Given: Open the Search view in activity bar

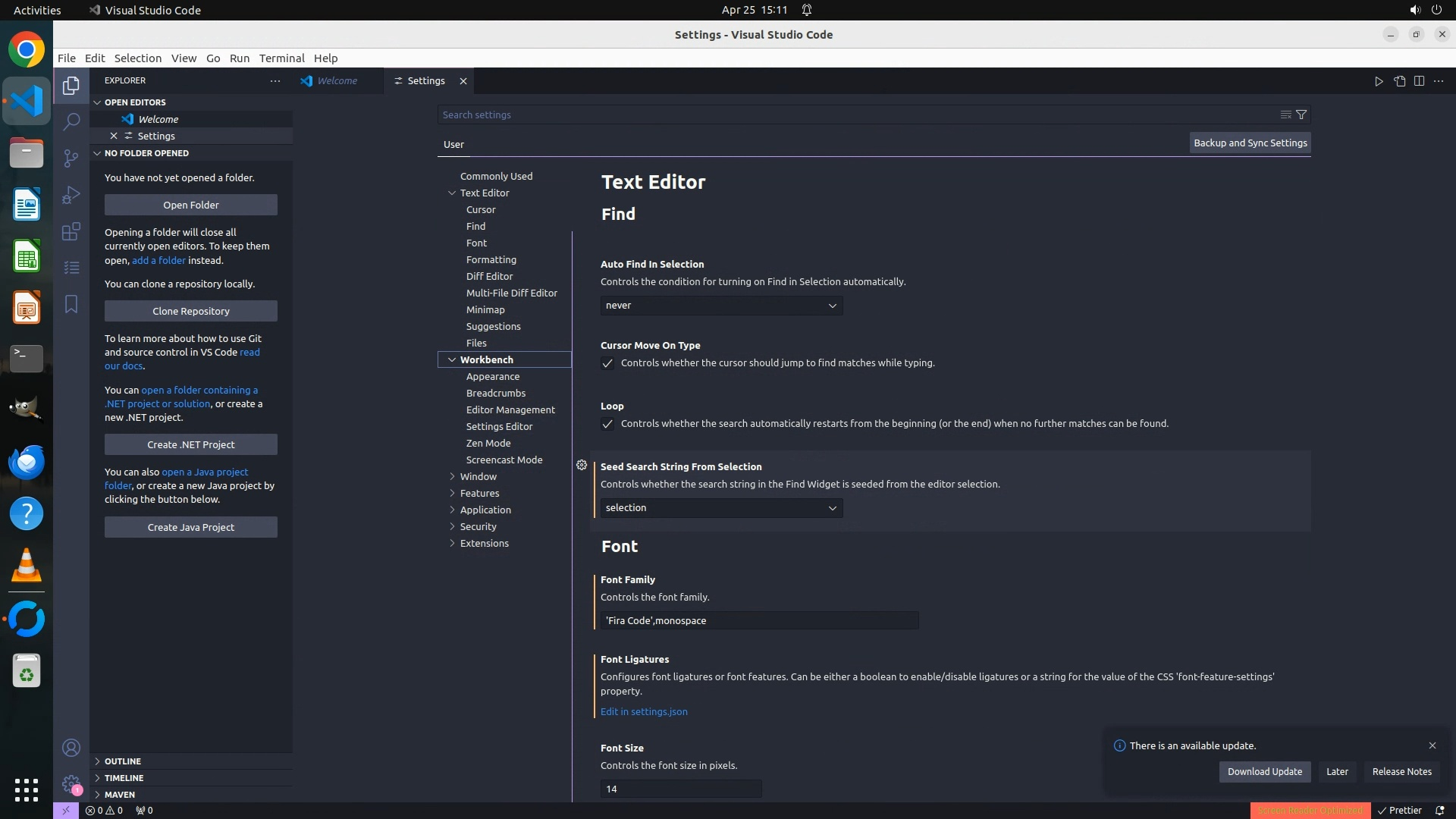Looking at the screenshot, I should pyautogui.click(x=71, y=121).
